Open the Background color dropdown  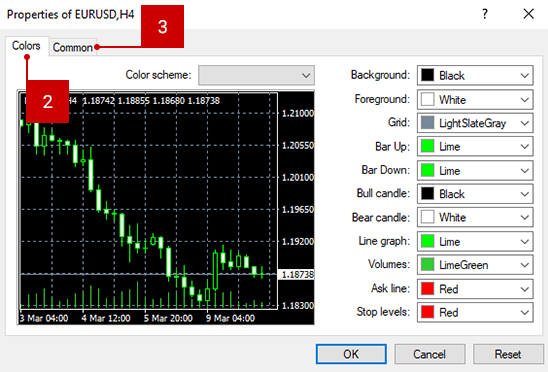(x=475, y=75)
